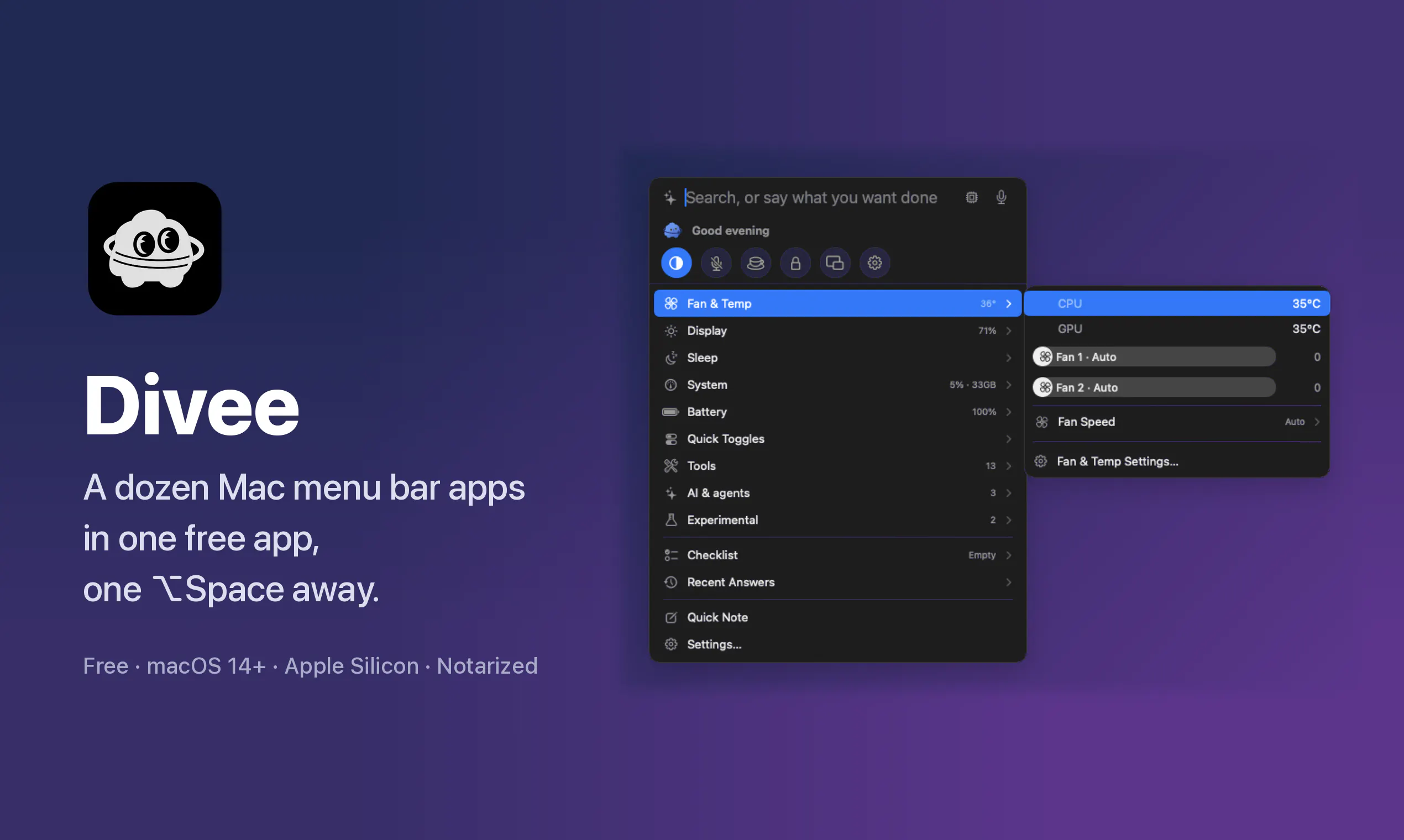Toggle the coffee cup keep-awake button

coord(756,263)
